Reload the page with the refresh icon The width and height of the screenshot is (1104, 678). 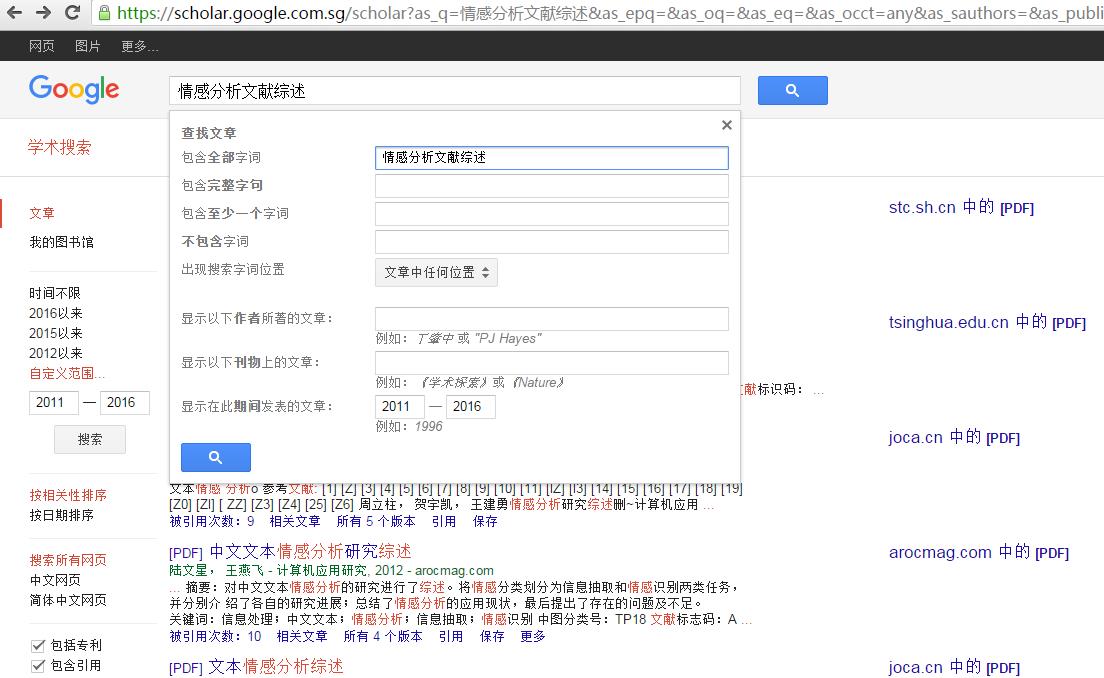point(72,13)
